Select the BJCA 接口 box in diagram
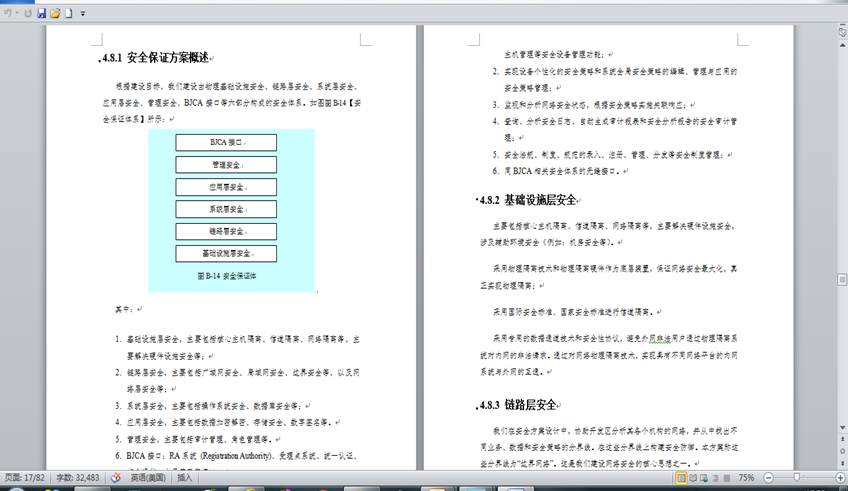The height and width of the screenshot is (491, 848). coord(226,142)
